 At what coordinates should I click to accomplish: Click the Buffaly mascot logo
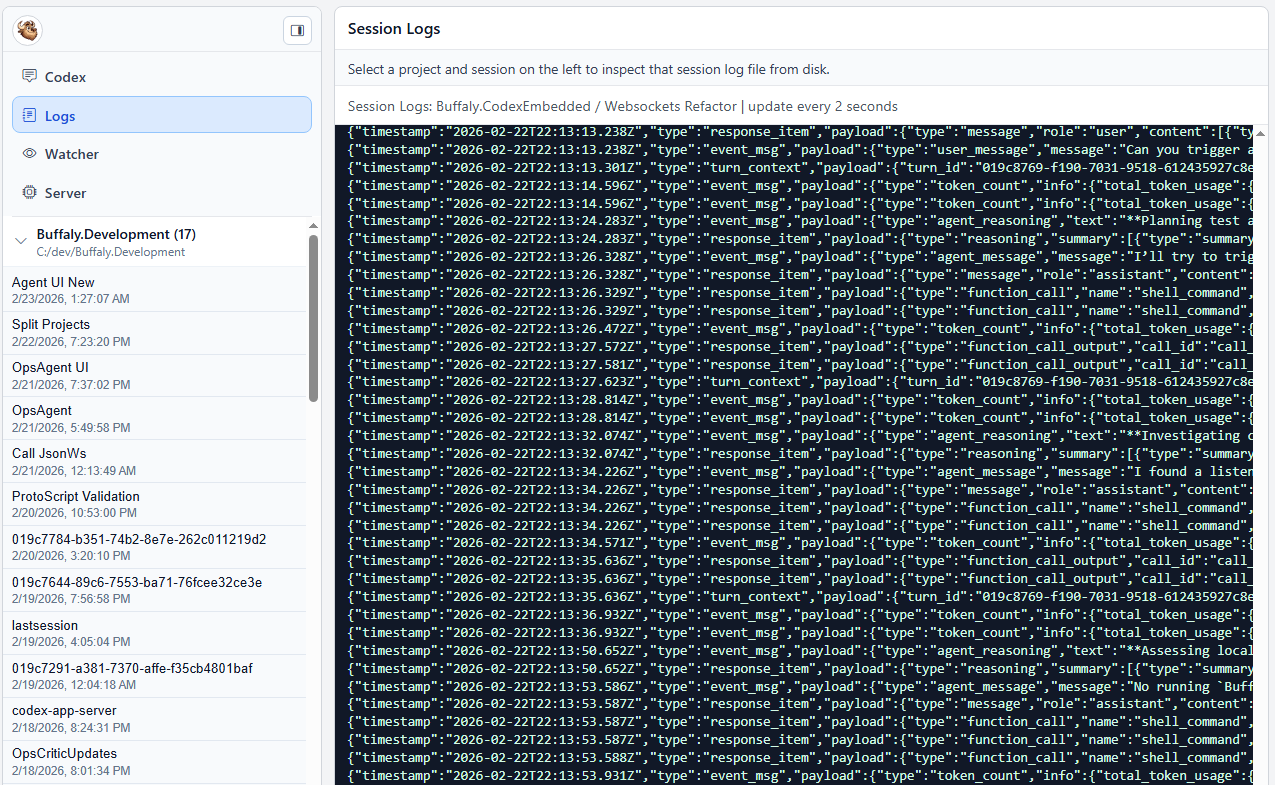27,30
